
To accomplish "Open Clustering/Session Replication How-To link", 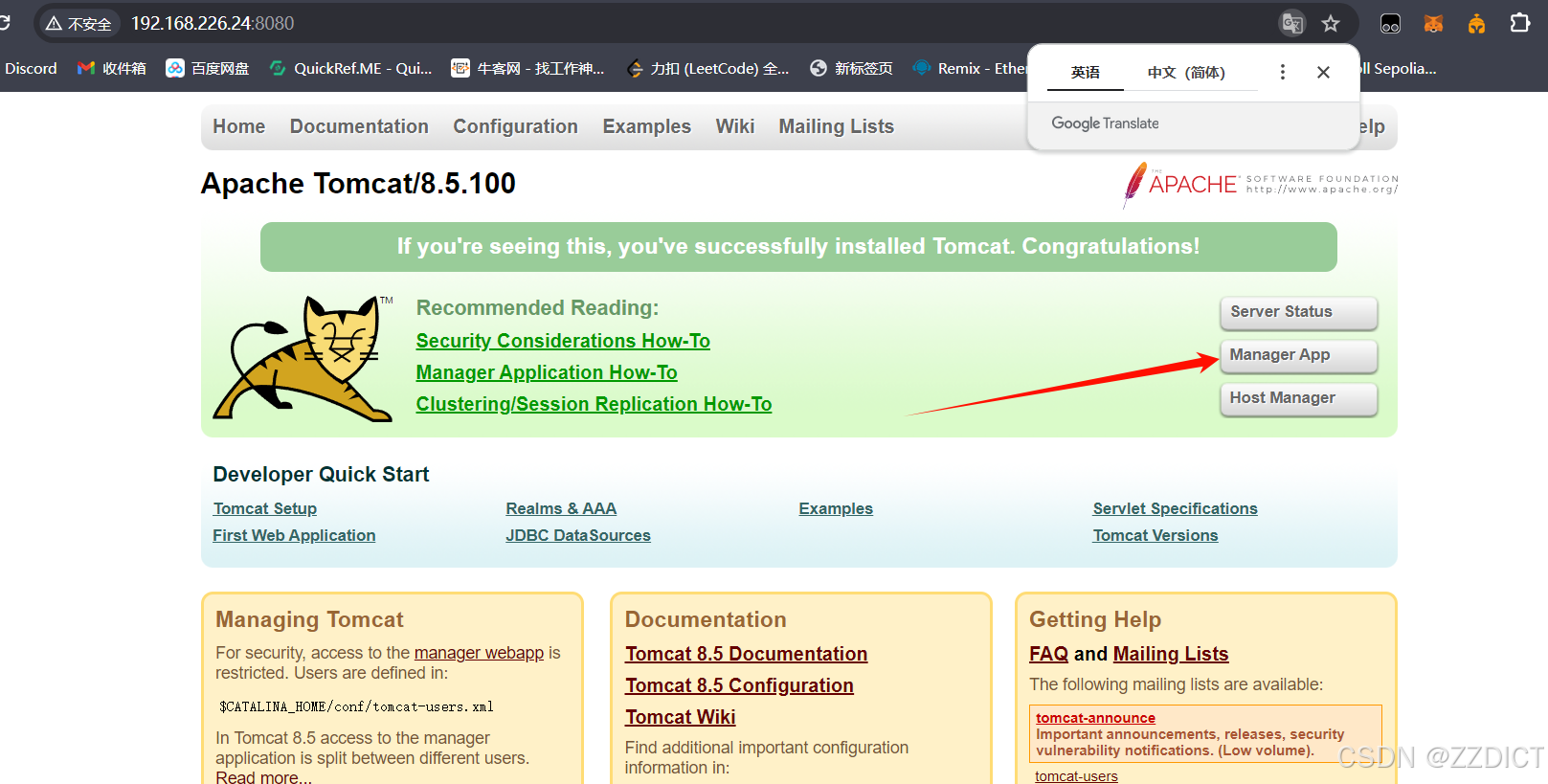I will [594, 404].
